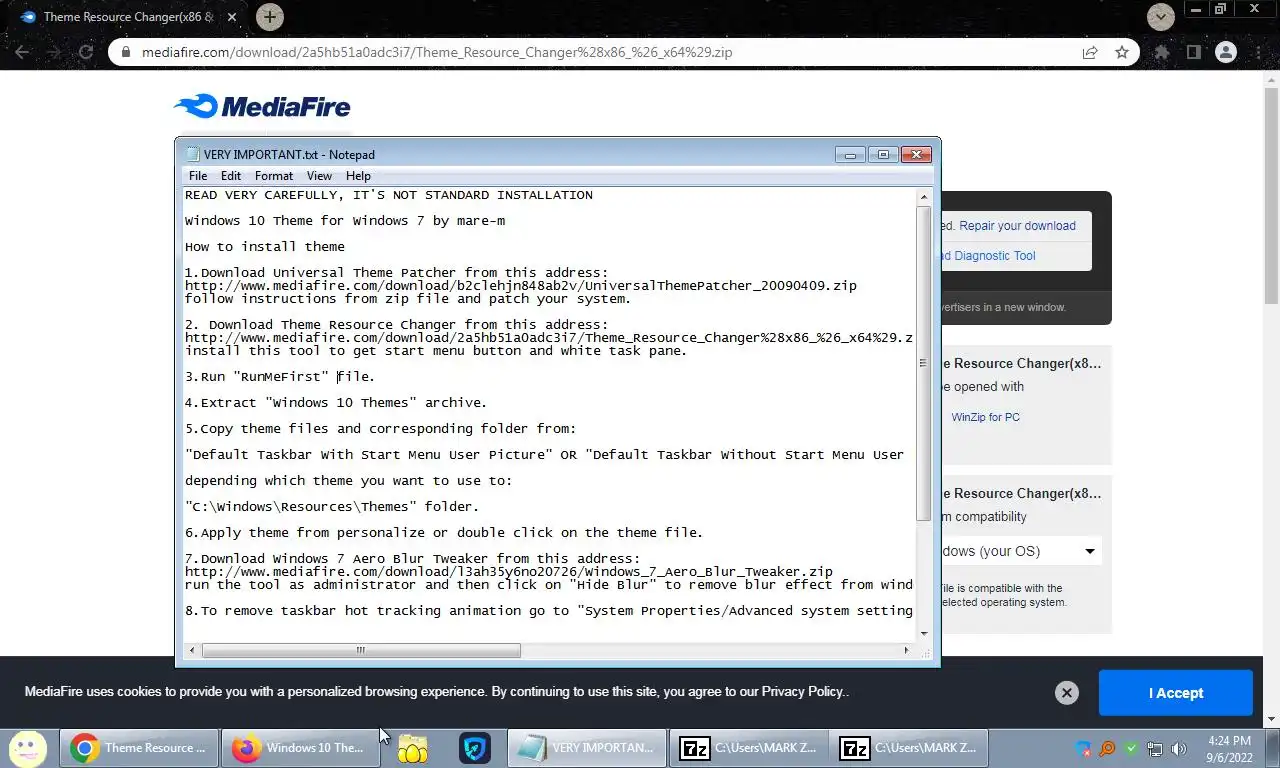The height and width of the screenshot is (768, 1280).
Task: Switch to Firefox Windows 10 The... taskbar button
Action: pyautogui.click(x=301, y=748)
